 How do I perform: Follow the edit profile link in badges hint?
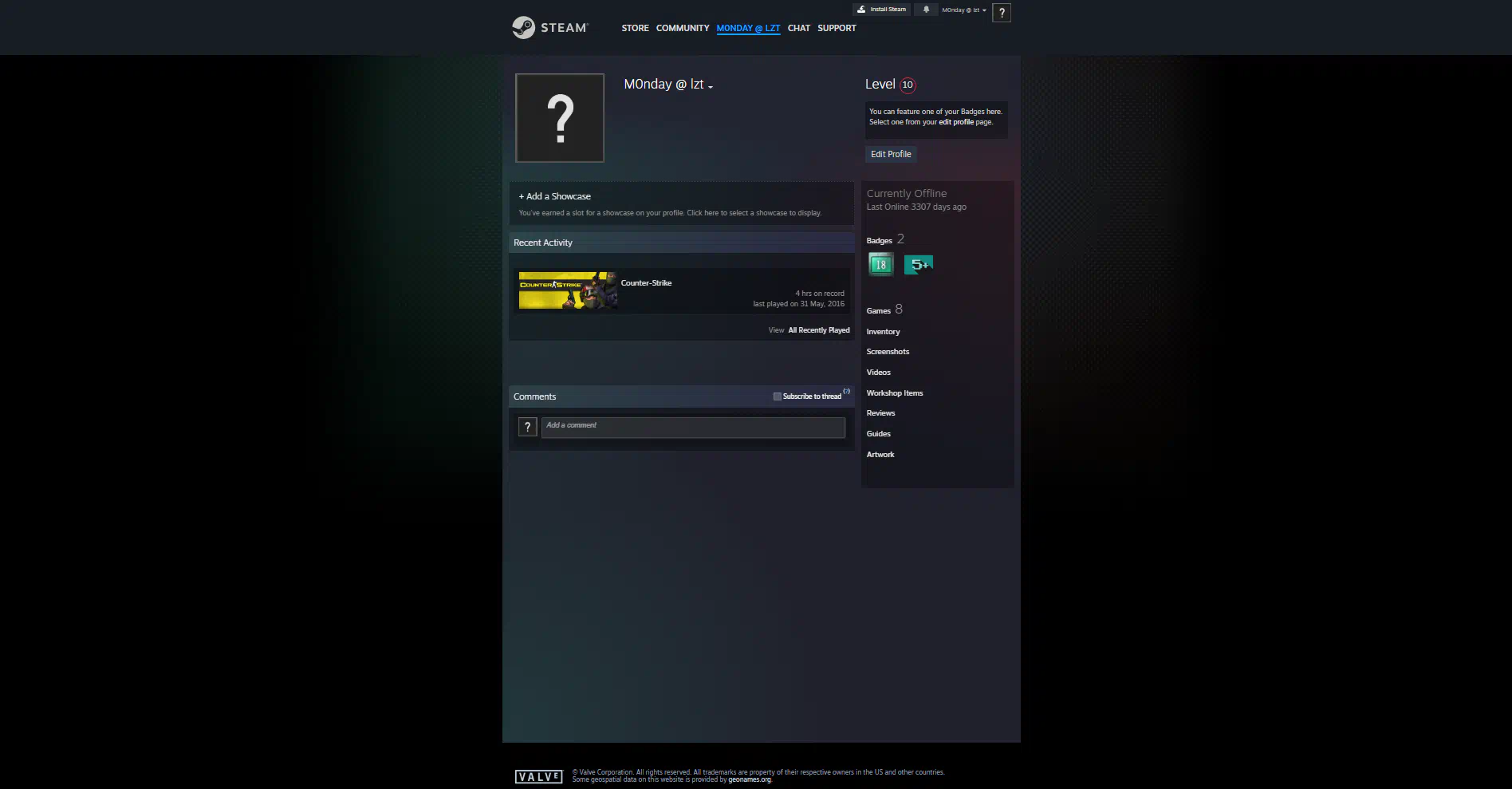point(955,122)
